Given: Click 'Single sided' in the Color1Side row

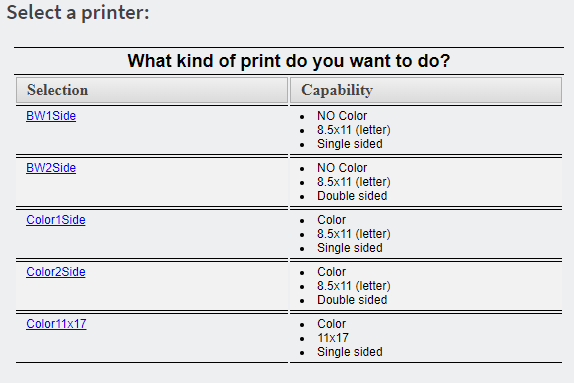Looking at the screenshot, I should tap(350, 248).
